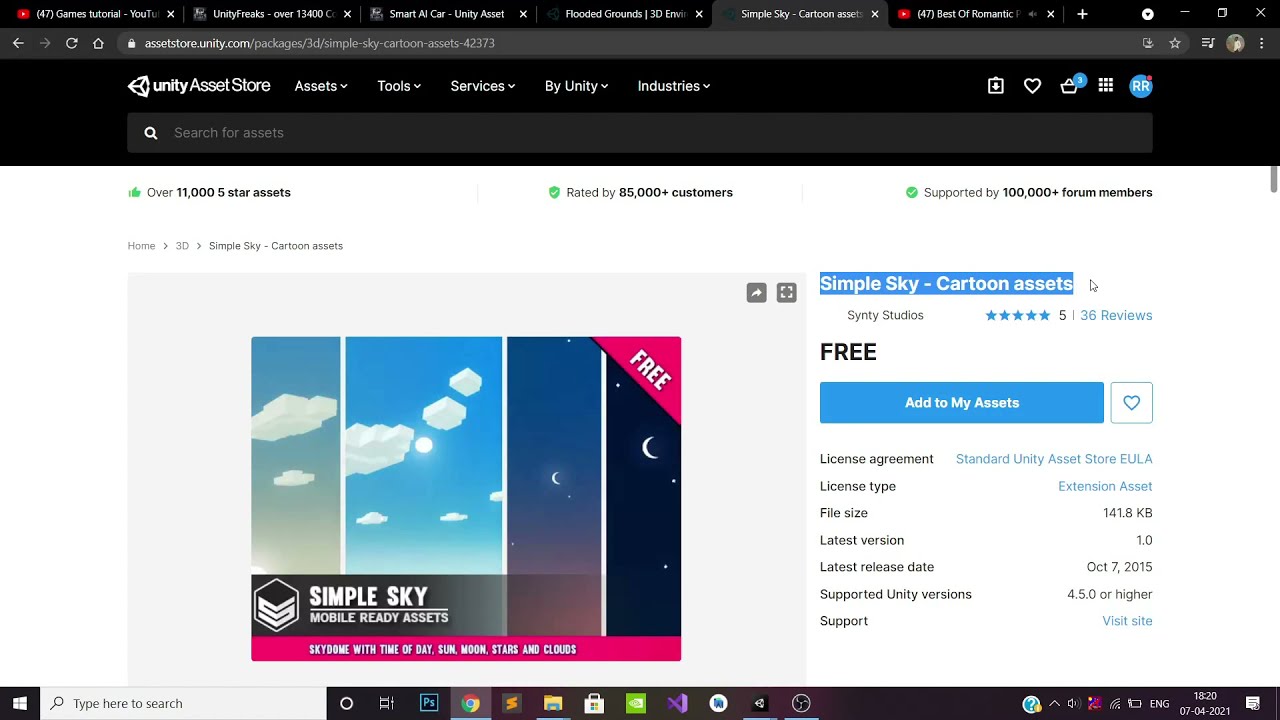Open the RR account avatar
Screen dimensions: 1280x720
coord(1141,86)
